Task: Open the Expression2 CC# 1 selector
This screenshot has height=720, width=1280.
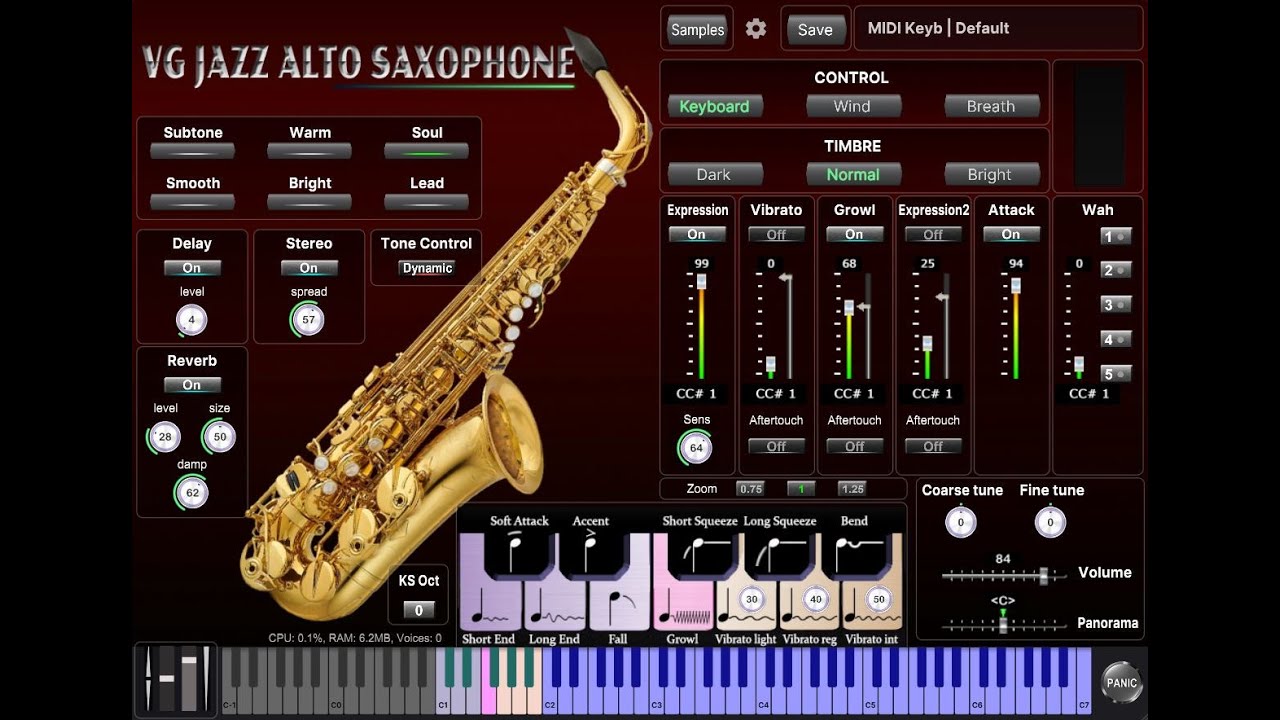Action: [933, 393]
